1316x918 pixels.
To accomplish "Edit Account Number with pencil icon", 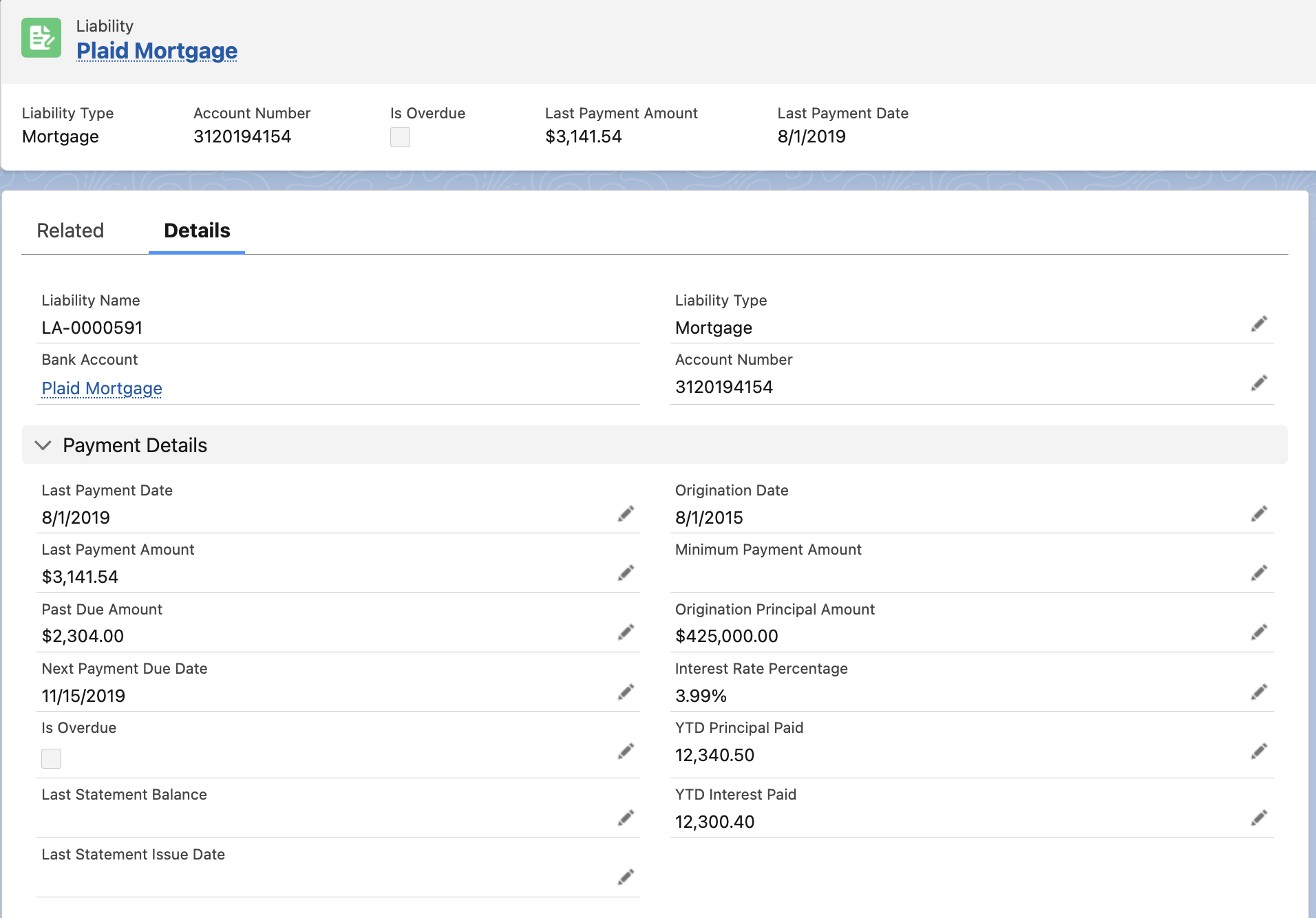I will (x=1259, y=383).
